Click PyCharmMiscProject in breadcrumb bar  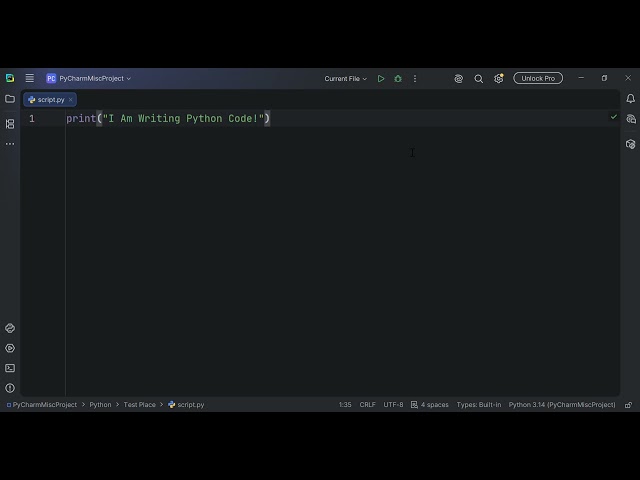[x=42, y=404]
